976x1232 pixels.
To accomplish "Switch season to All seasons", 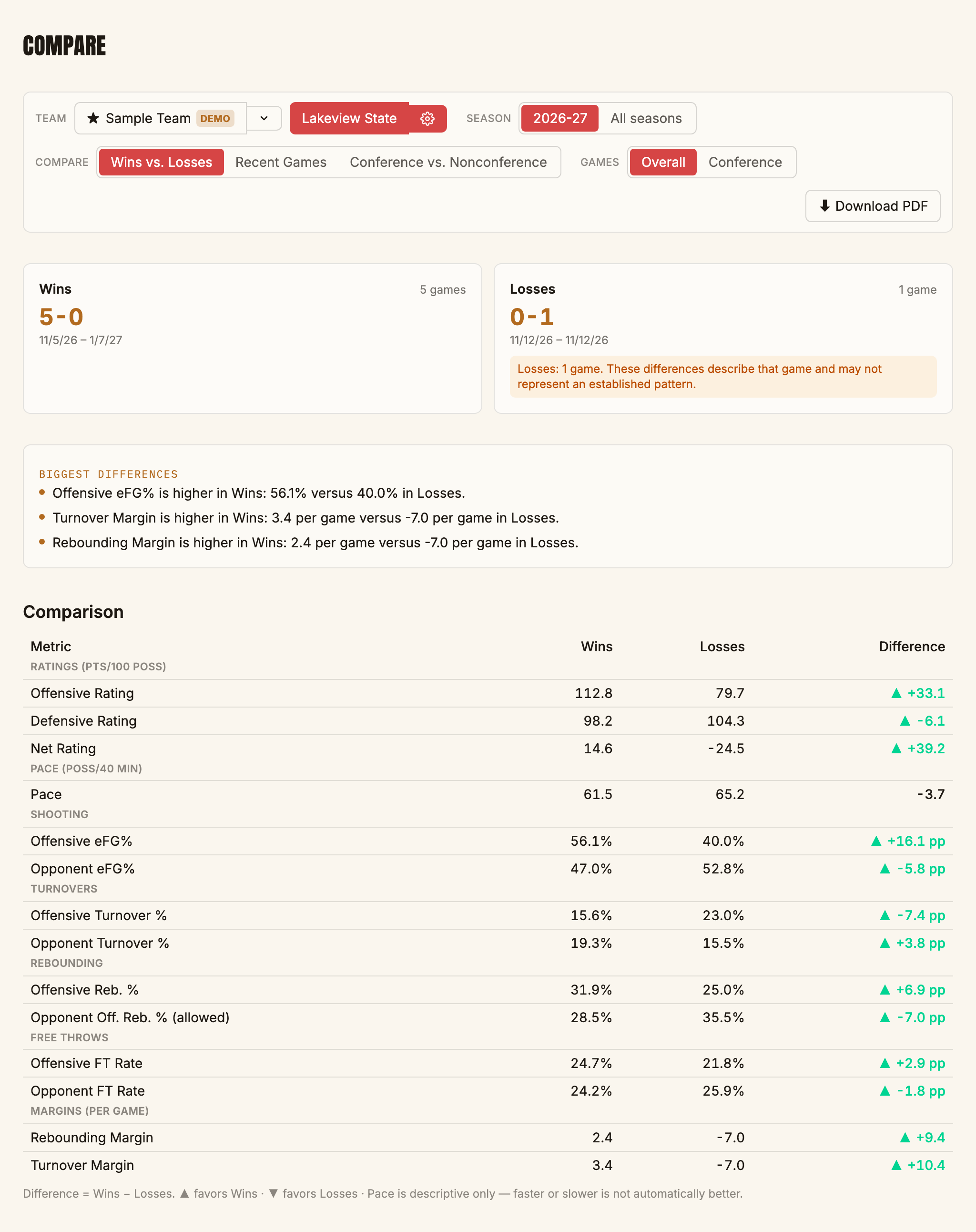I will tap(646, 118).
